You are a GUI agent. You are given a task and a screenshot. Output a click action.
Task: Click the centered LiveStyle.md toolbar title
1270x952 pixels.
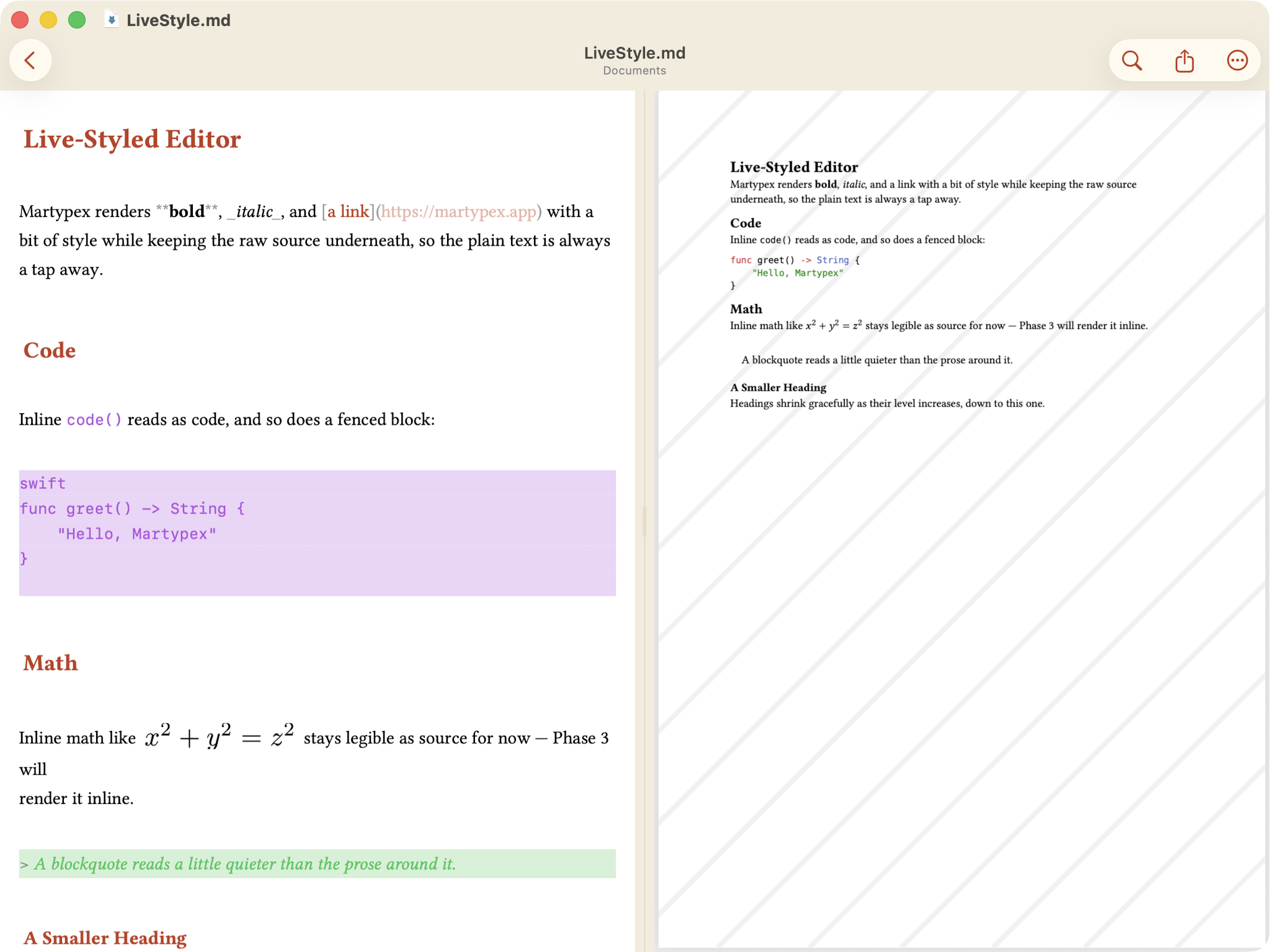click(x=634, y=53)
